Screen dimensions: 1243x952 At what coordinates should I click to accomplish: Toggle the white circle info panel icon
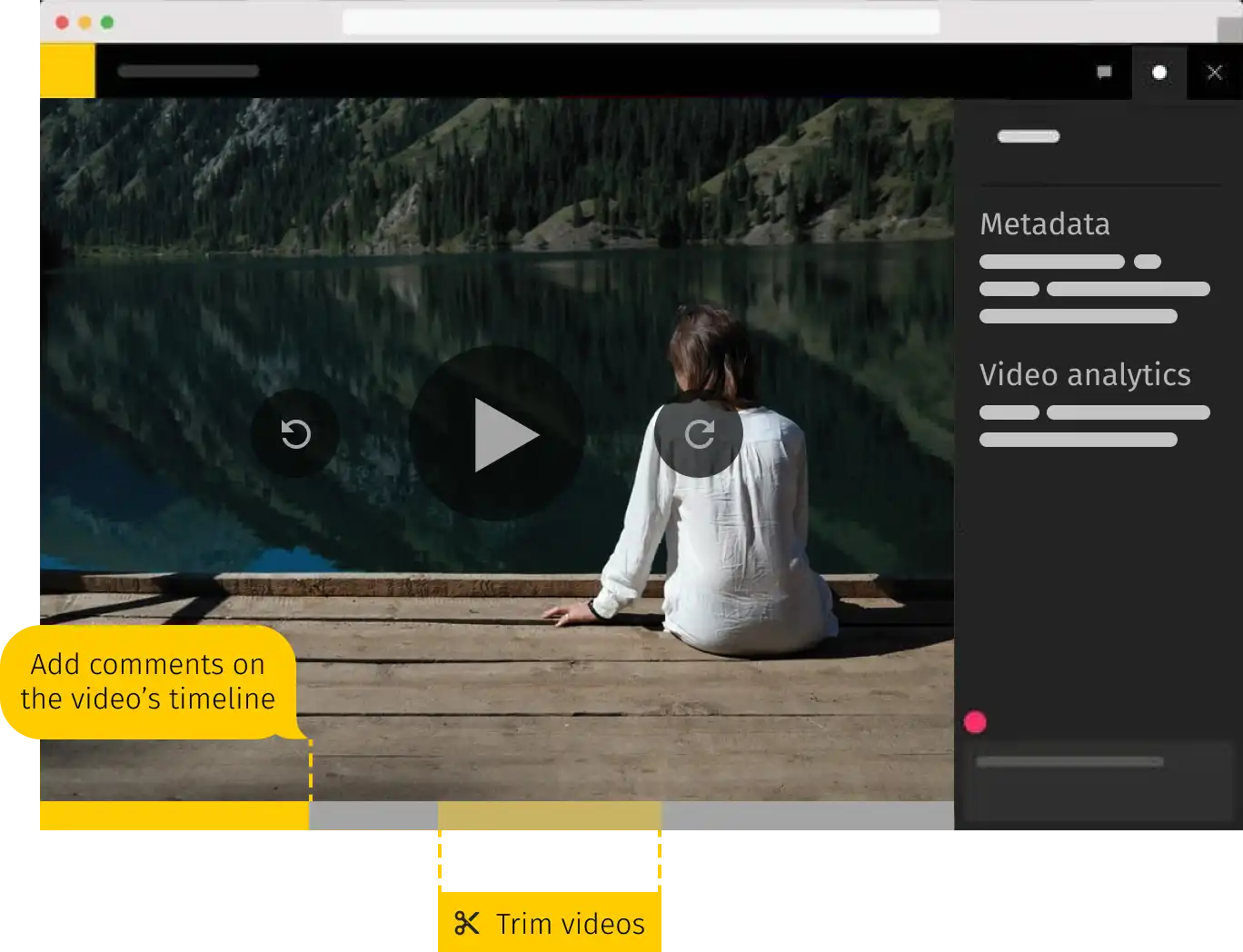coord(1159,72)
